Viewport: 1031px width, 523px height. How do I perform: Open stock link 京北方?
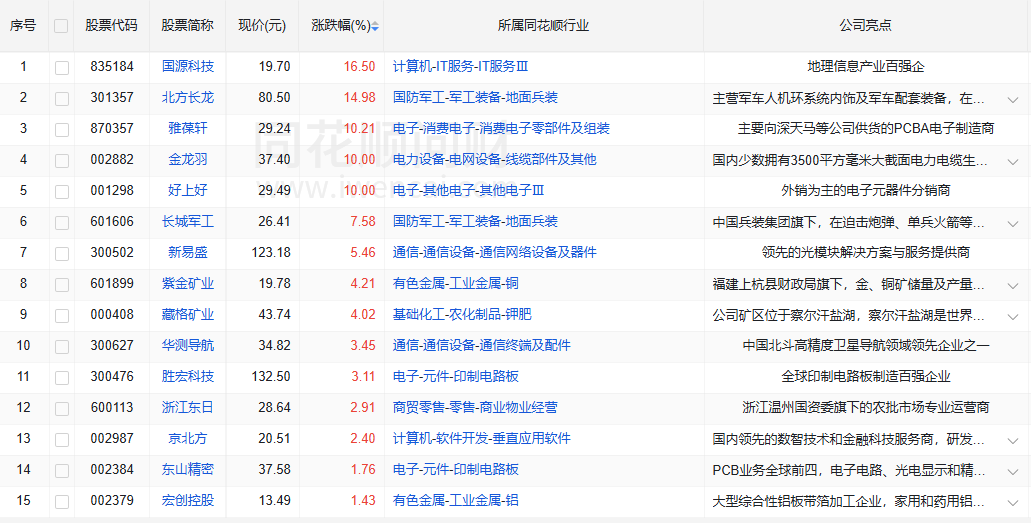(x=188, y=438)
